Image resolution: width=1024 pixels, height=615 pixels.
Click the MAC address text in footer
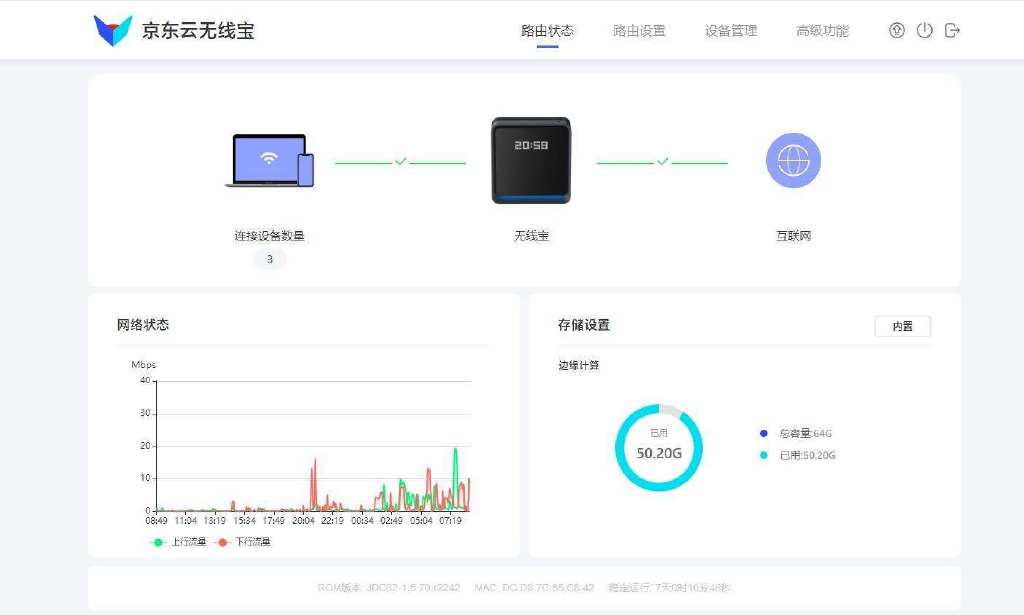[534, 588]
